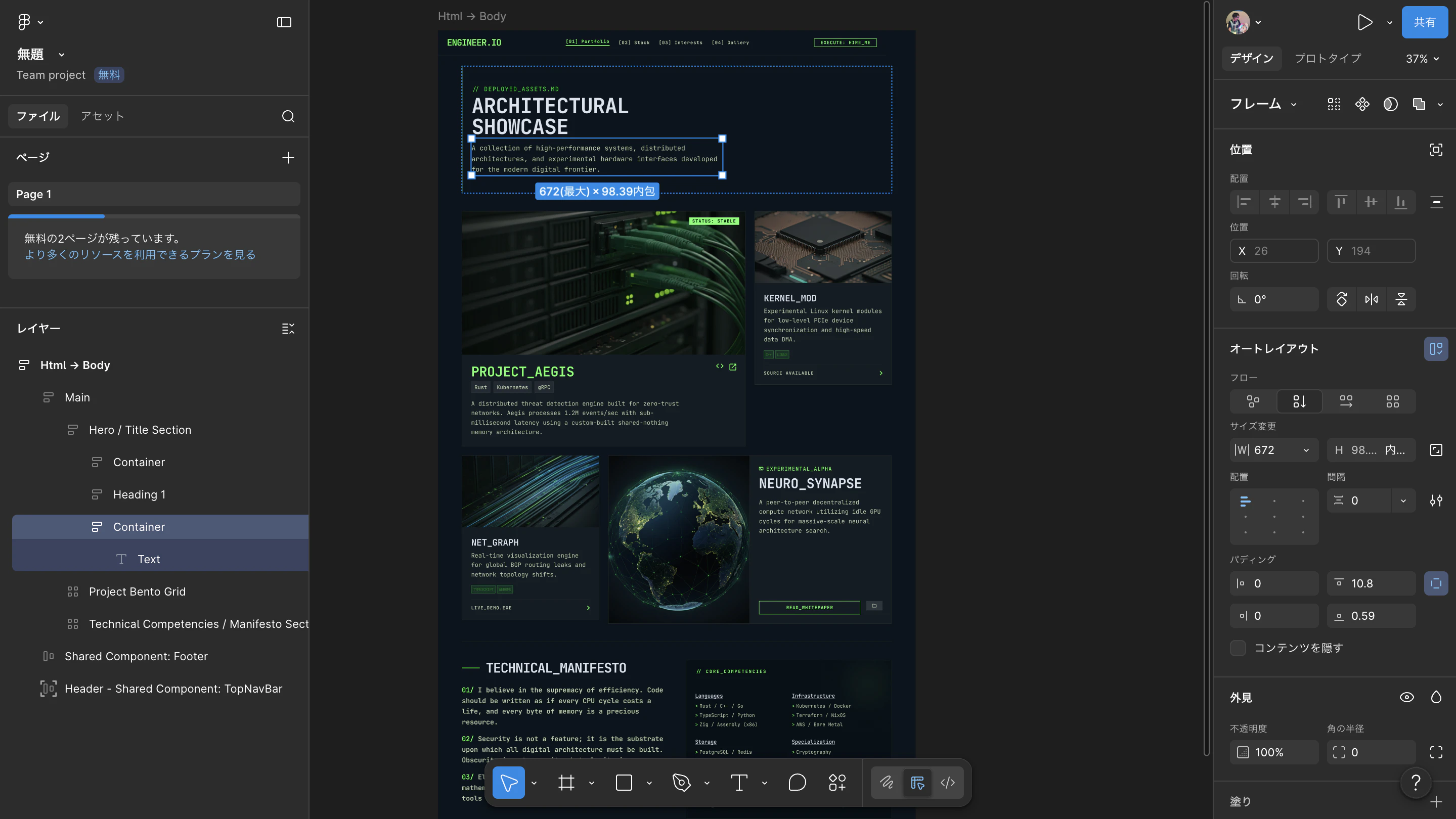Open blend mode droplet icon in 外見

click(x=1436, y=698)
